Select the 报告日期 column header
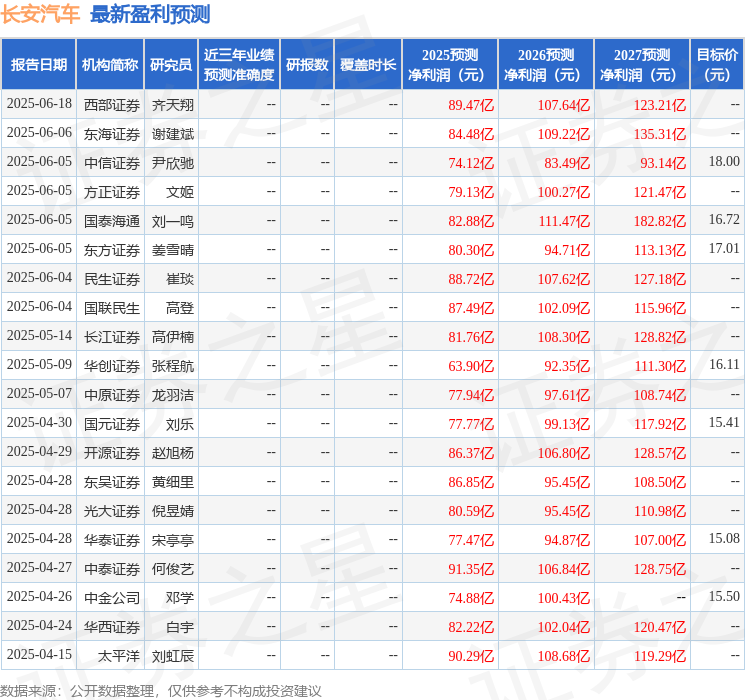This screenshot has height=700, width=745. click(38, 64)
